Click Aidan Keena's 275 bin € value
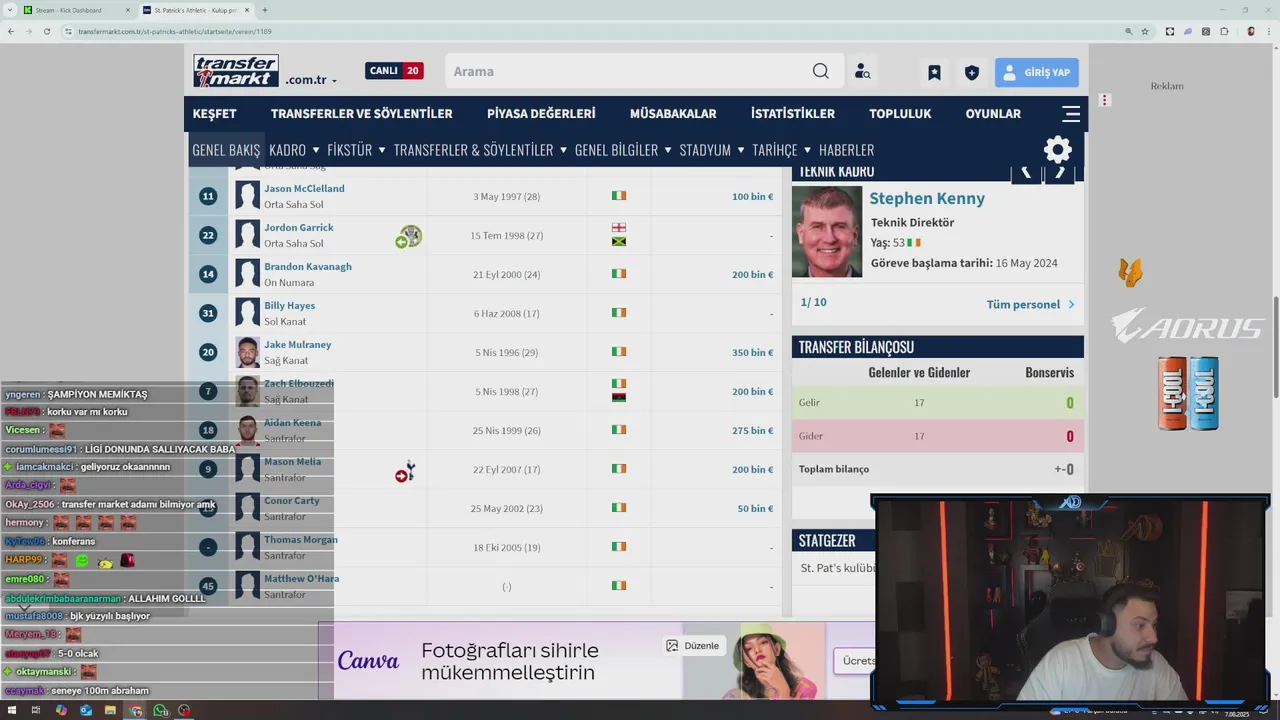Screen dimensions: 1280x720 click(752, 430)
